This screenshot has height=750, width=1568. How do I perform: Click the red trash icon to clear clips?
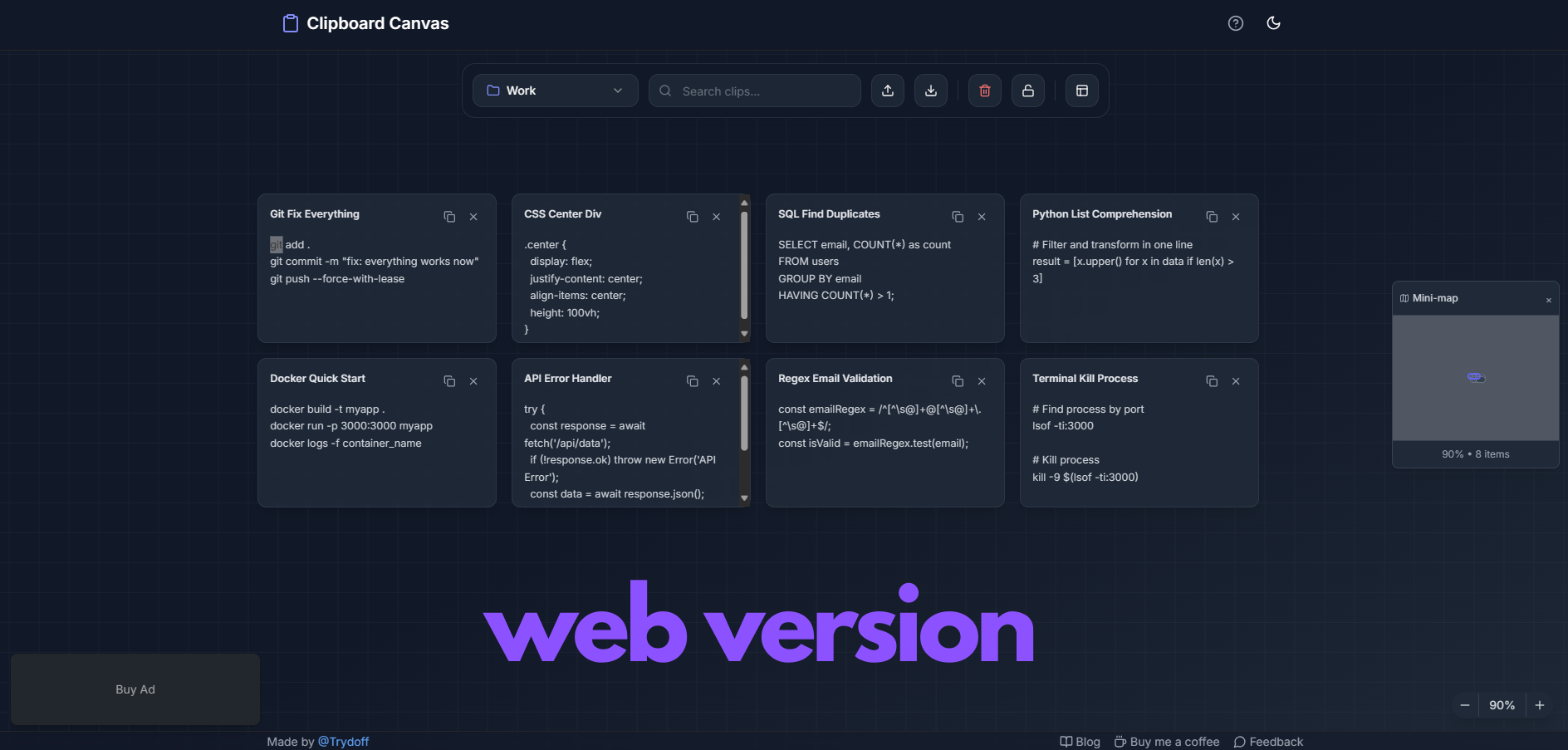[x=984, y=91]
